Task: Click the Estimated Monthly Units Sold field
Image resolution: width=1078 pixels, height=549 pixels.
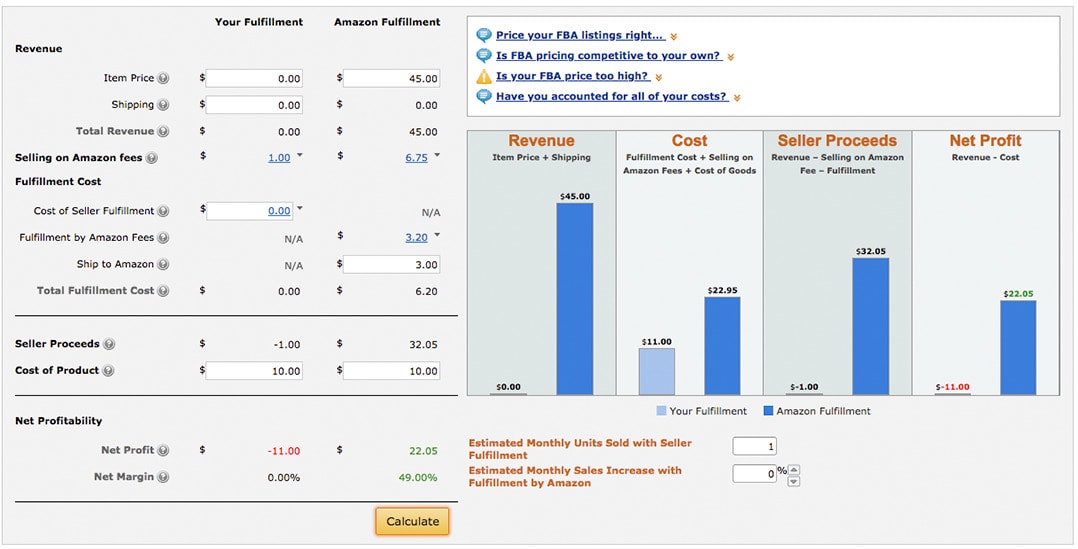Action: tap(754, 446)
